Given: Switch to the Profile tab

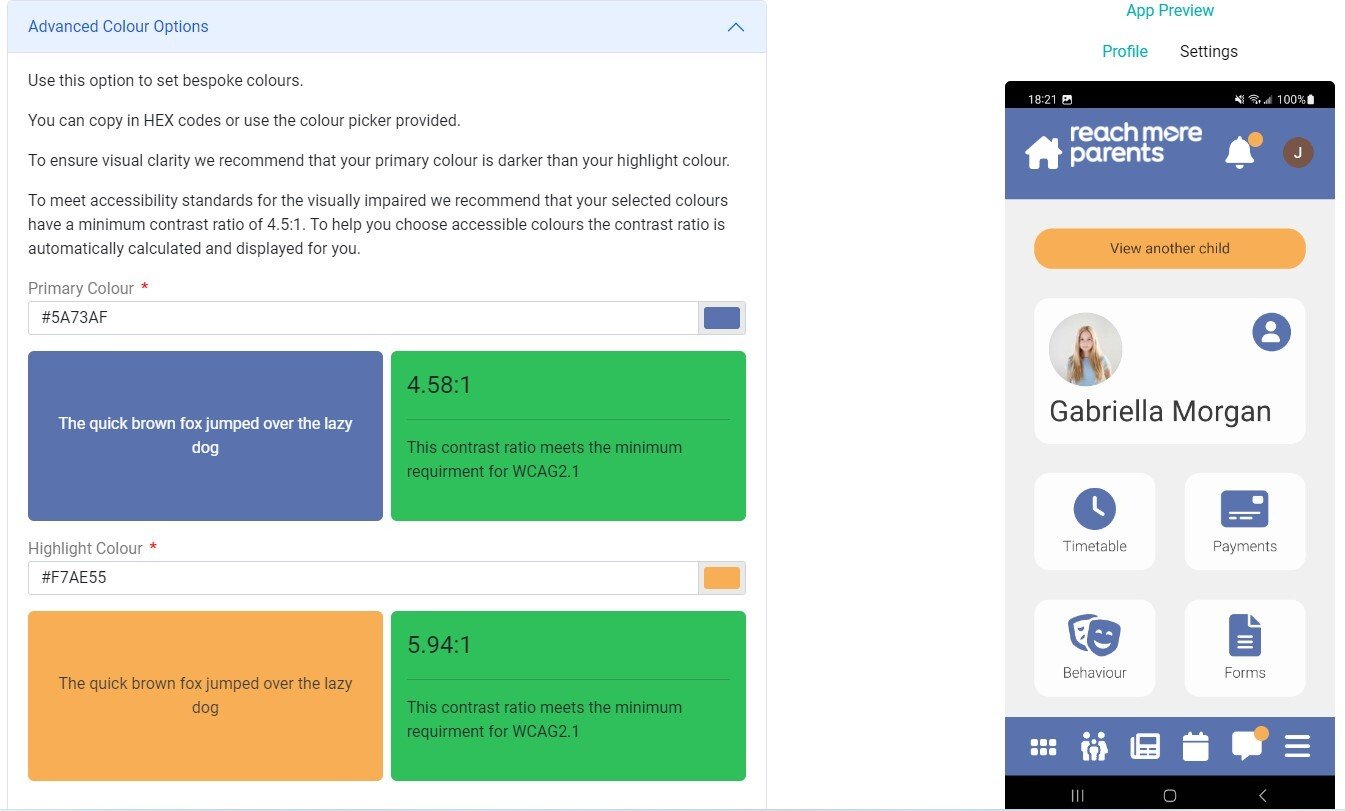Looking at the screenshot, I should point(1124,52).
